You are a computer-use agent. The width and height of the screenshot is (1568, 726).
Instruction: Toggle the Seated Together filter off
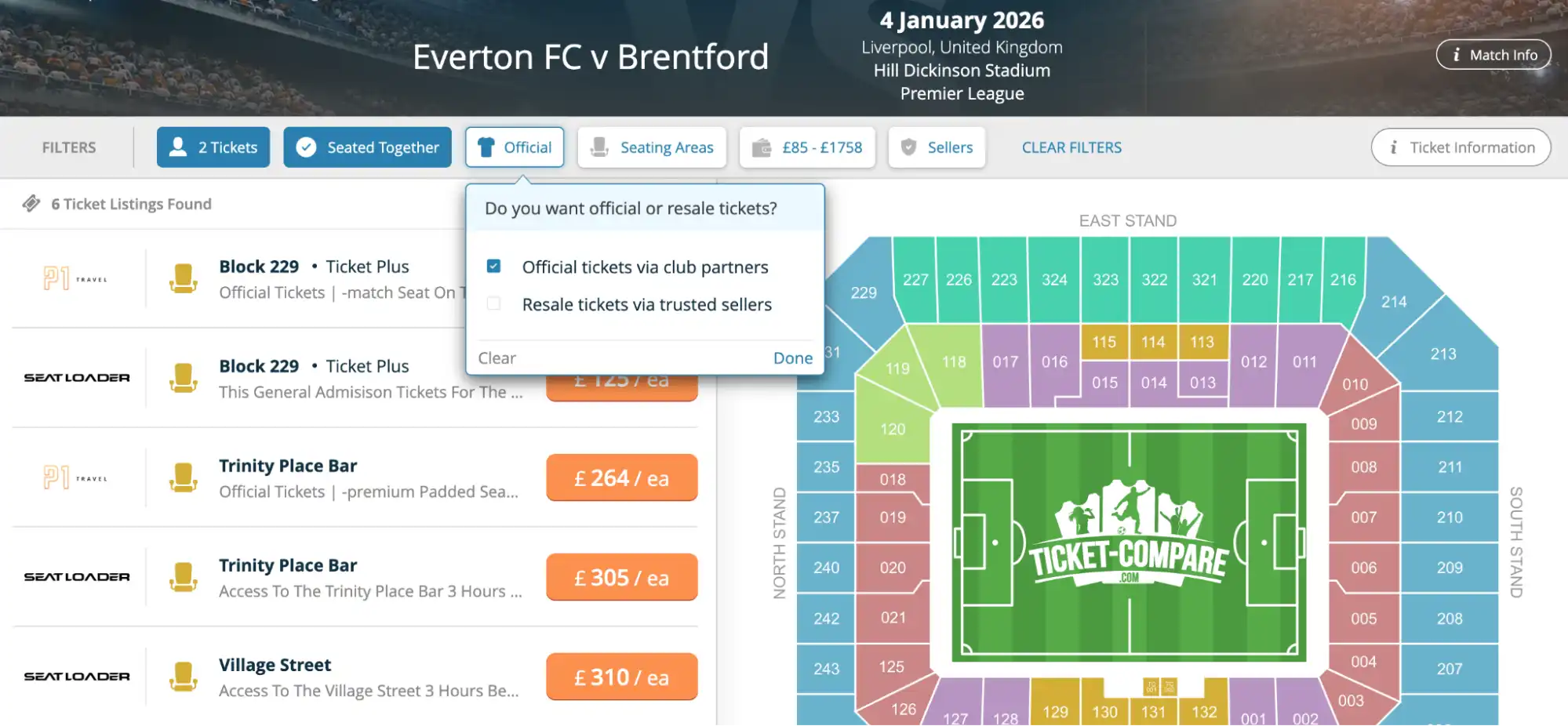367,147
